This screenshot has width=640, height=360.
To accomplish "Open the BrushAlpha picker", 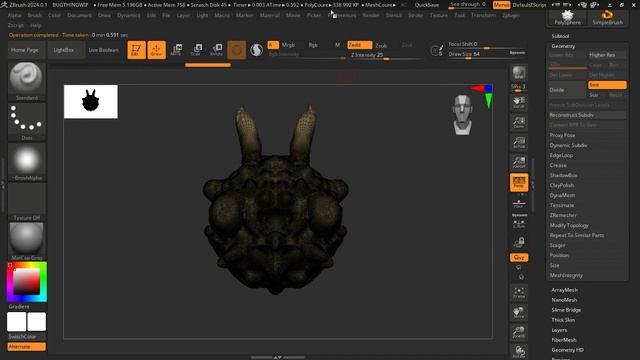I will (x=27, y=162).
